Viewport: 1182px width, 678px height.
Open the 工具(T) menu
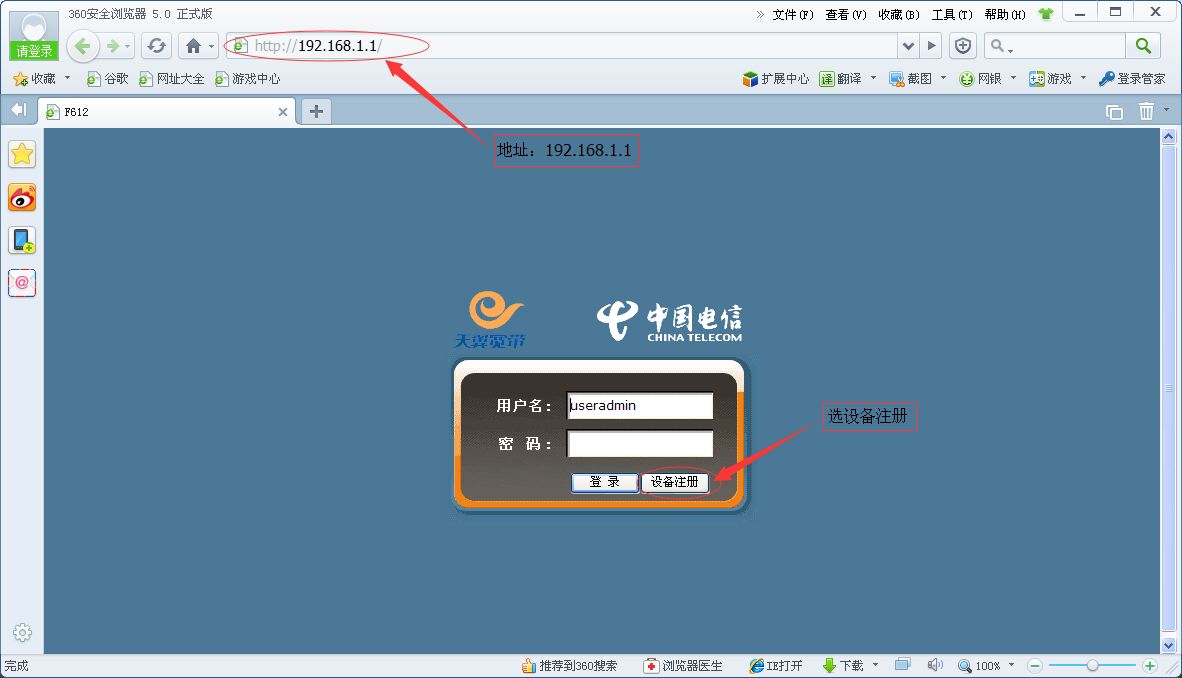tap(952, 14)
